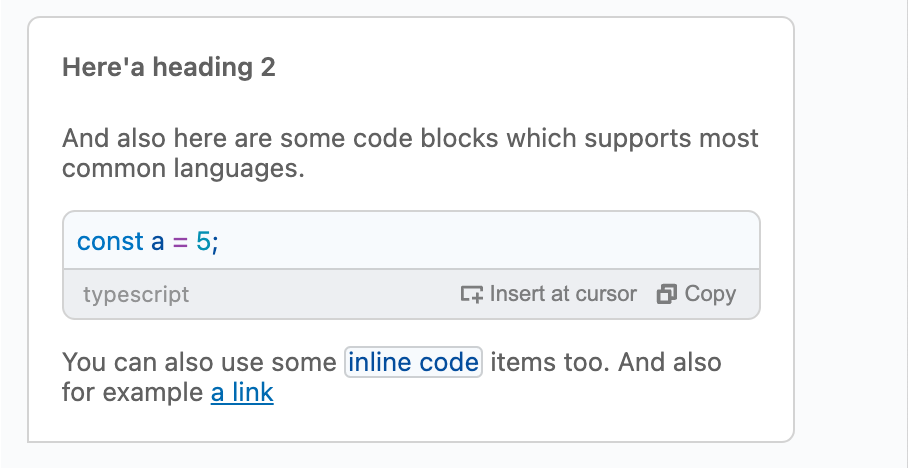Click the words "for example" before the link
908x468 pixels.
[x=132, y=393]
